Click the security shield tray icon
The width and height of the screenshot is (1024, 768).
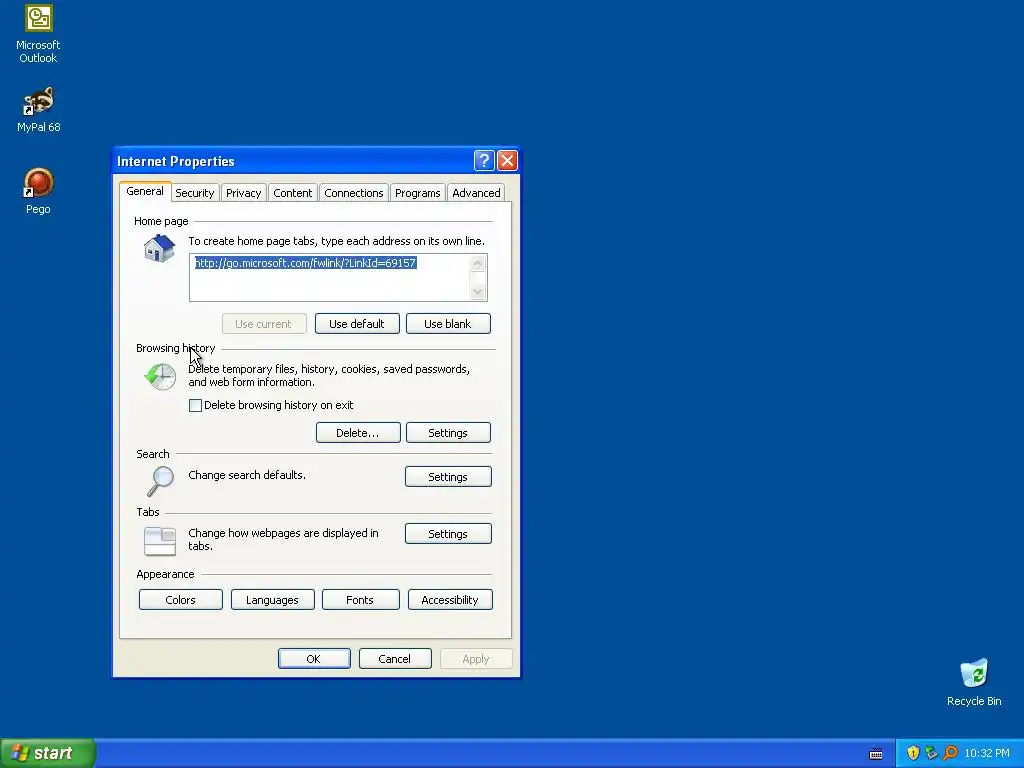pyautogui.click(x=913, y=753)
